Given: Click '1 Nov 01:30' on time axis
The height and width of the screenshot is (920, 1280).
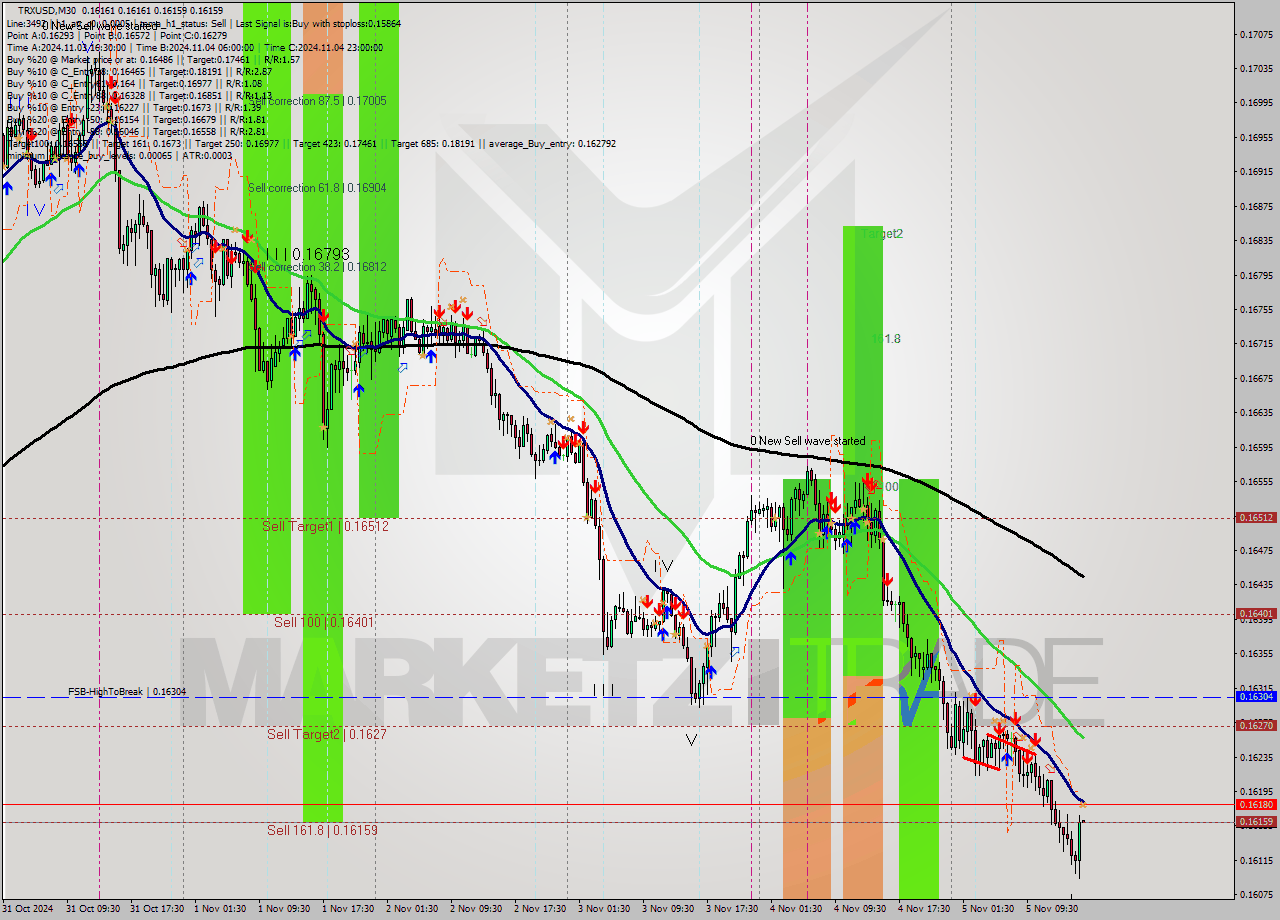Looking at the screenshot, I should [x=221, y=909].
